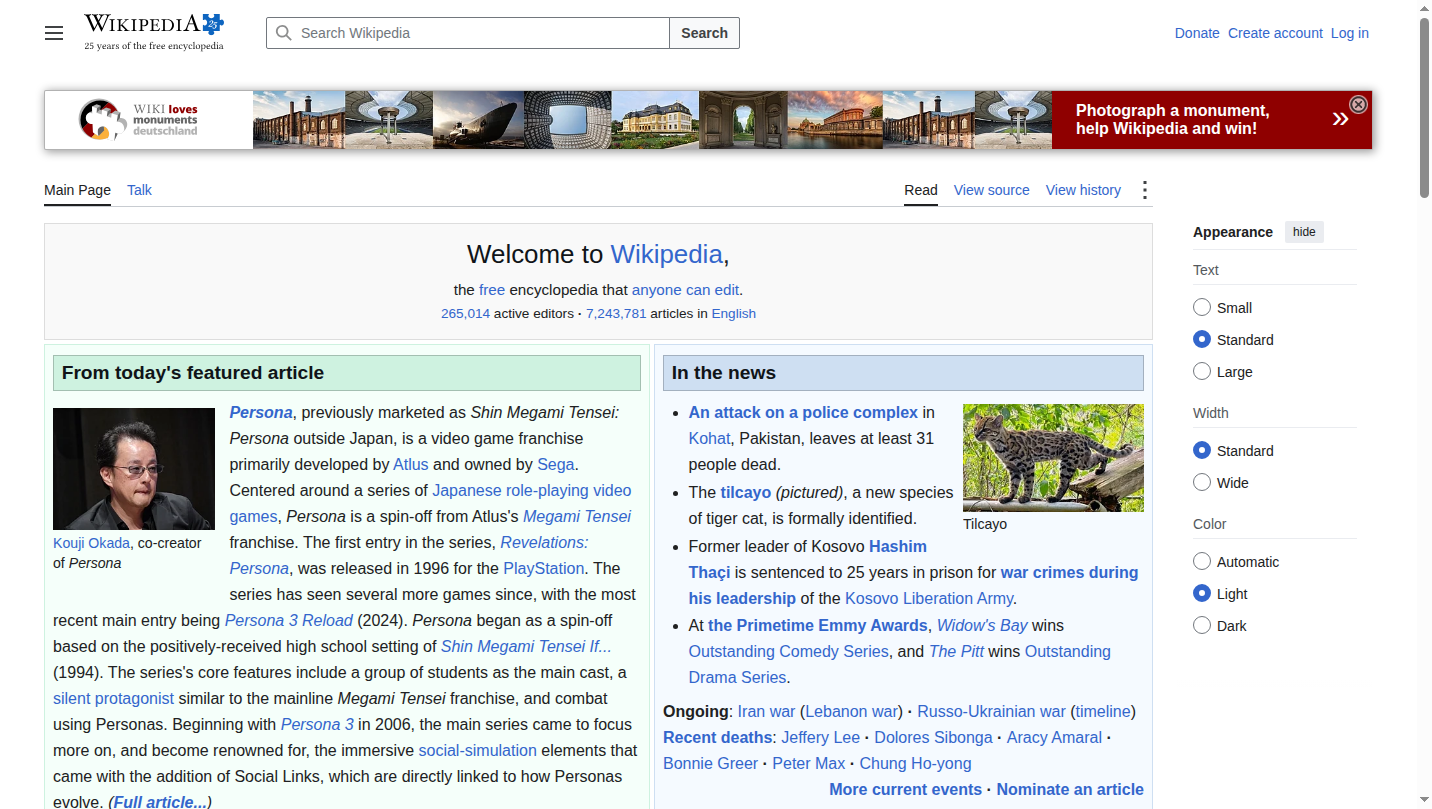The width and height of the screenshot is (1432, 809).
Task: Select the Wide width option
Action: coord(1202,483)
